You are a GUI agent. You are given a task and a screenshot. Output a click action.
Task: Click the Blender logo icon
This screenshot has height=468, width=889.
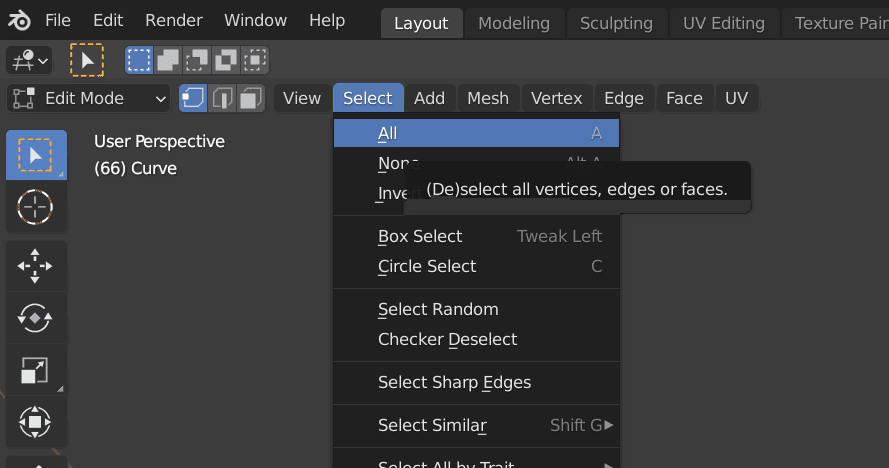(19, 21)
